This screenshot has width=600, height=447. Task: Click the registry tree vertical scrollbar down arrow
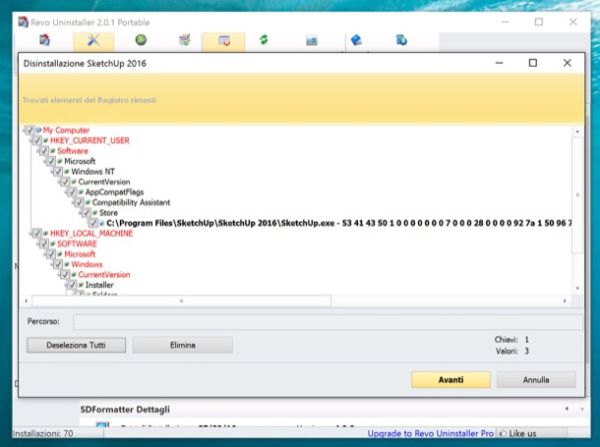[x=577, y=288]
